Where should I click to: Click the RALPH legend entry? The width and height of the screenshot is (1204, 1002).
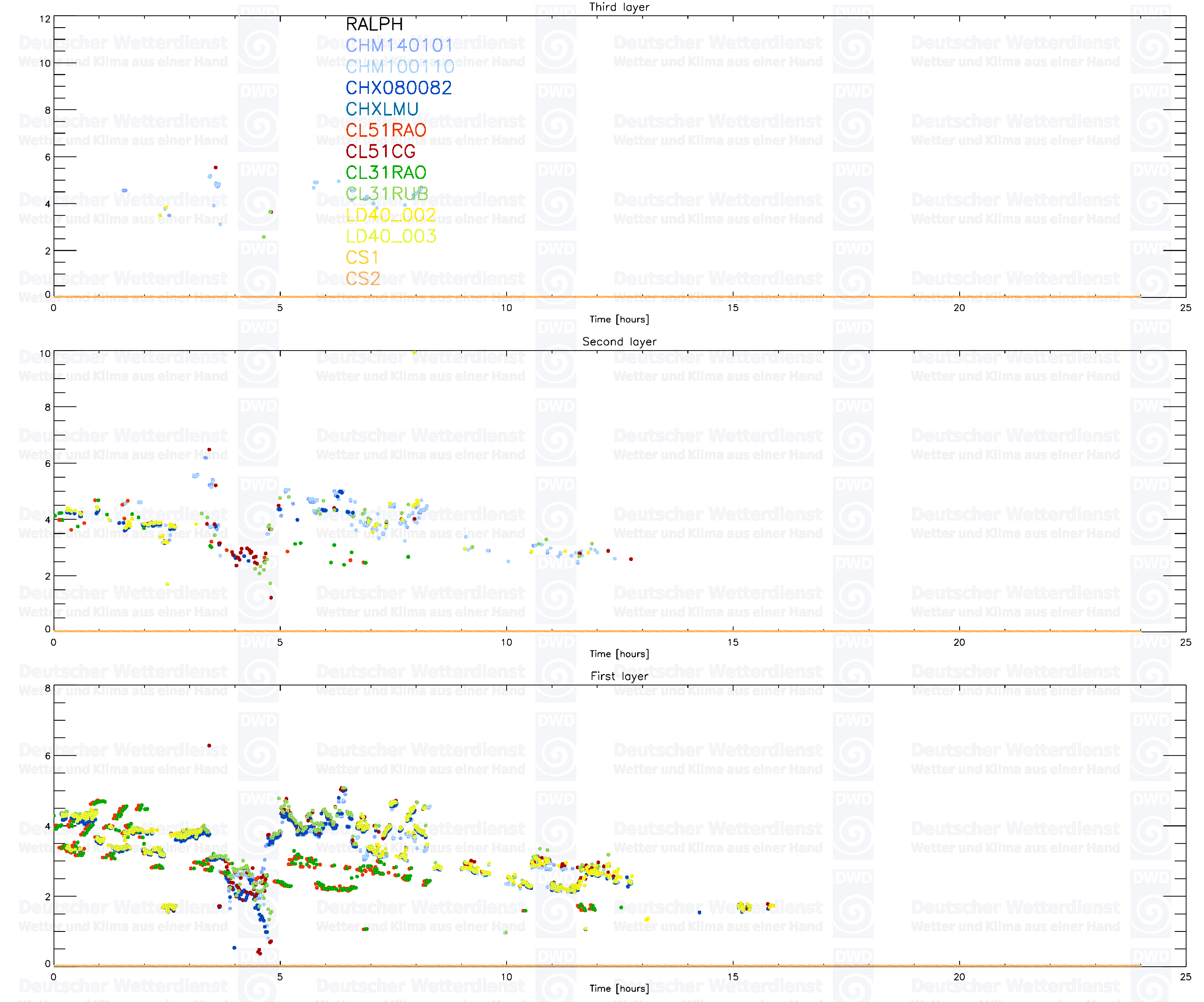374,24
